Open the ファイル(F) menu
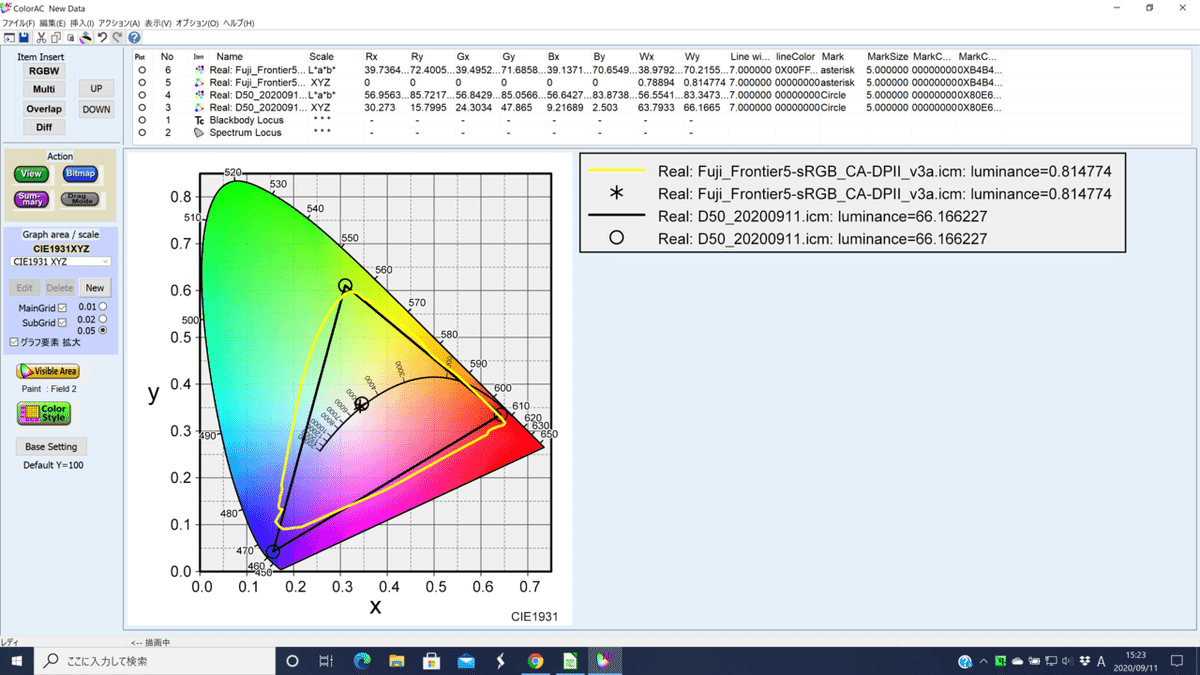The height and width of the screenshot is (675, 1200). coord(18,23)
